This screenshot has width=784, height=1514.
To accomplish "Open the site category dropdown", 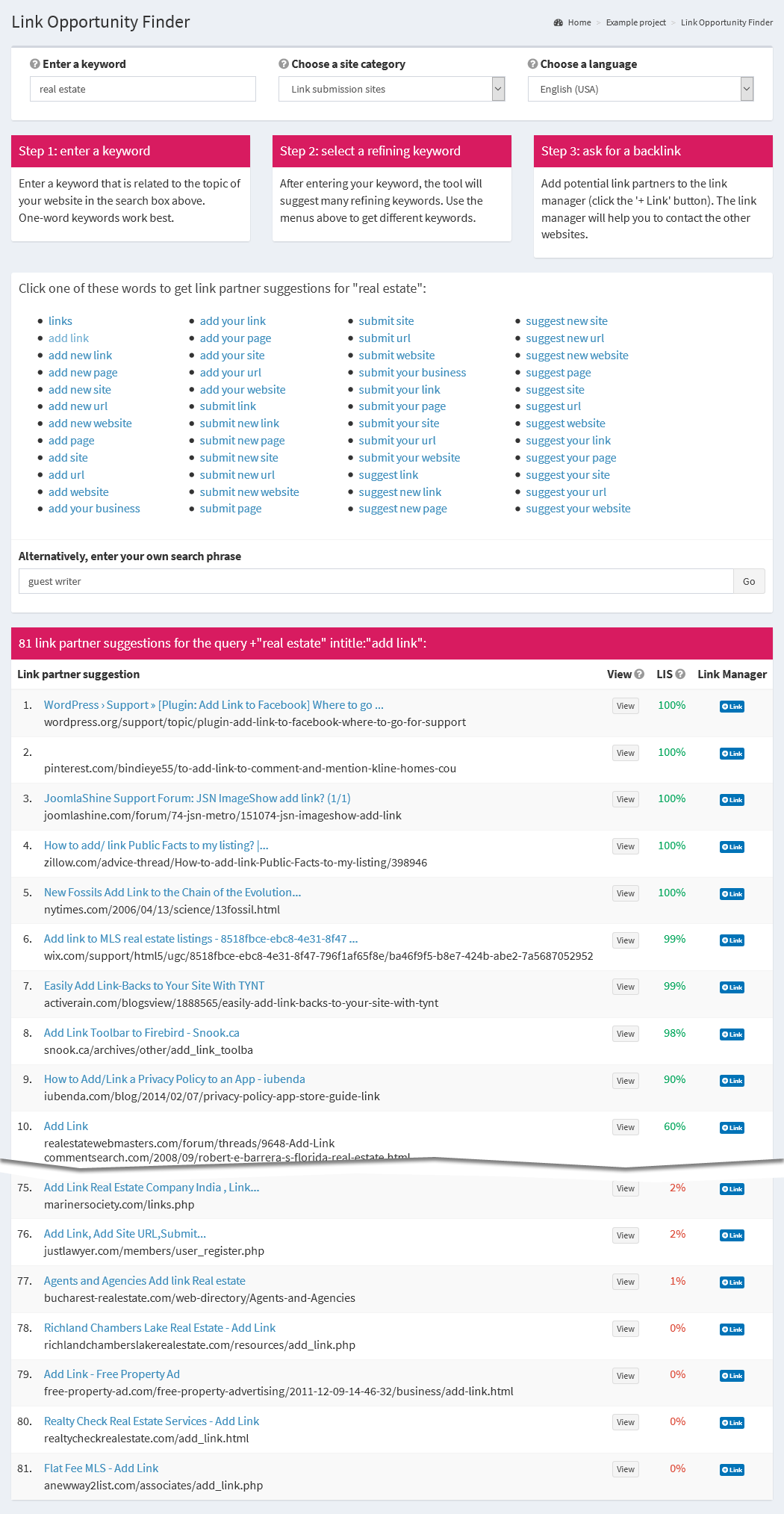I will coord(392,89).
